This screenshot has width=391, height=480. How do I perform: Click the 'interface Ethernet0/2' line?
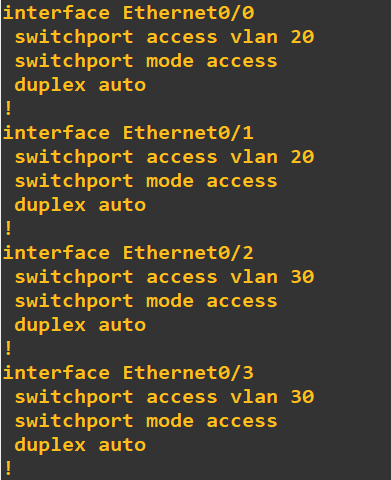129,253
